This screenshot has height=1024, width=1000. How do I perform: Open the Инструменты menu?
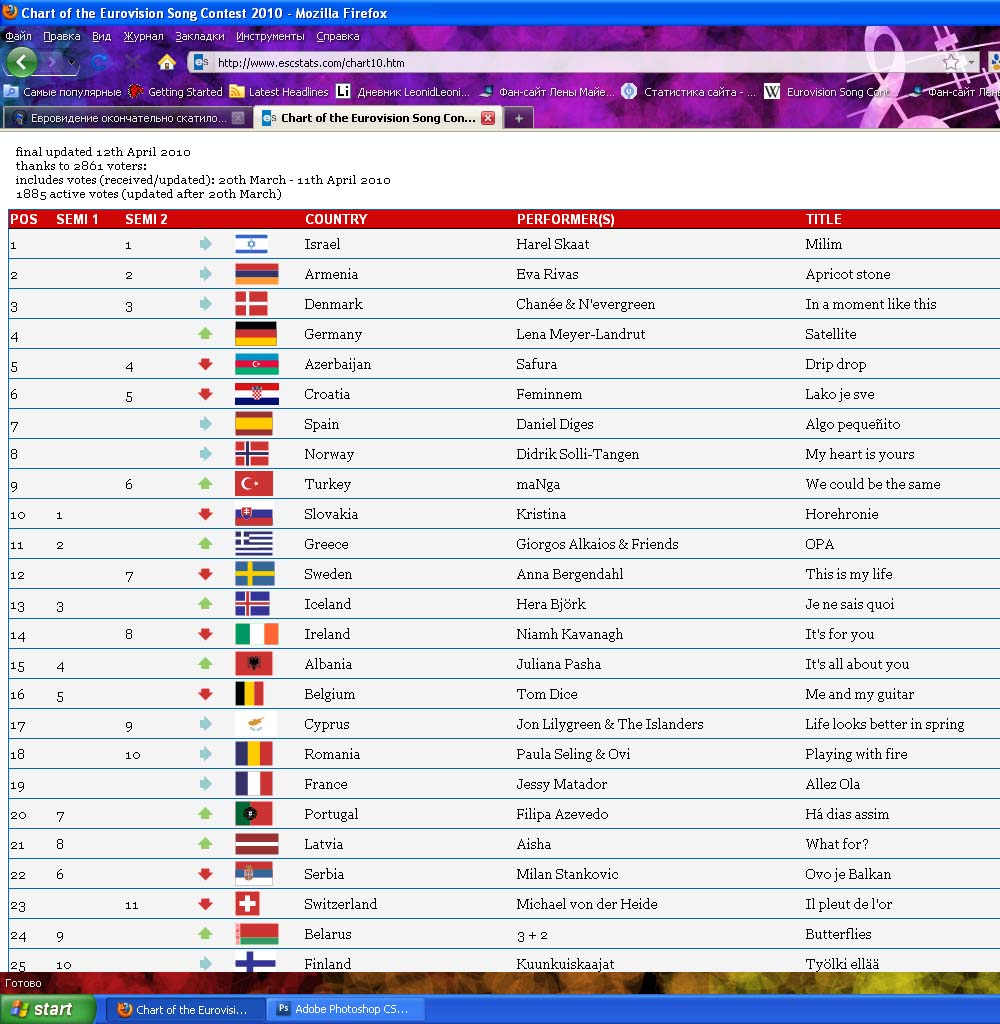pos(270,36)
